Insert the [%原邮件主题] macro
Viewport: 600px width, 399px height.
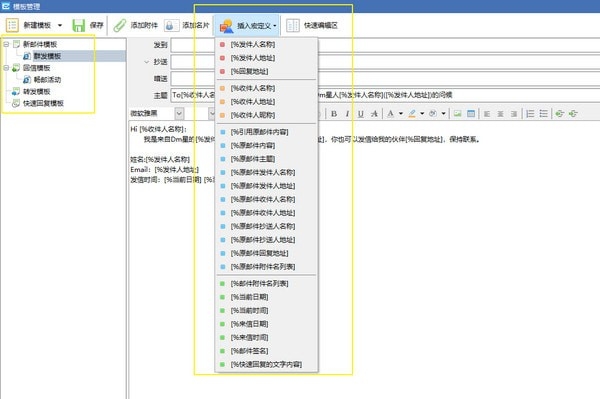(x=267, y=159)
